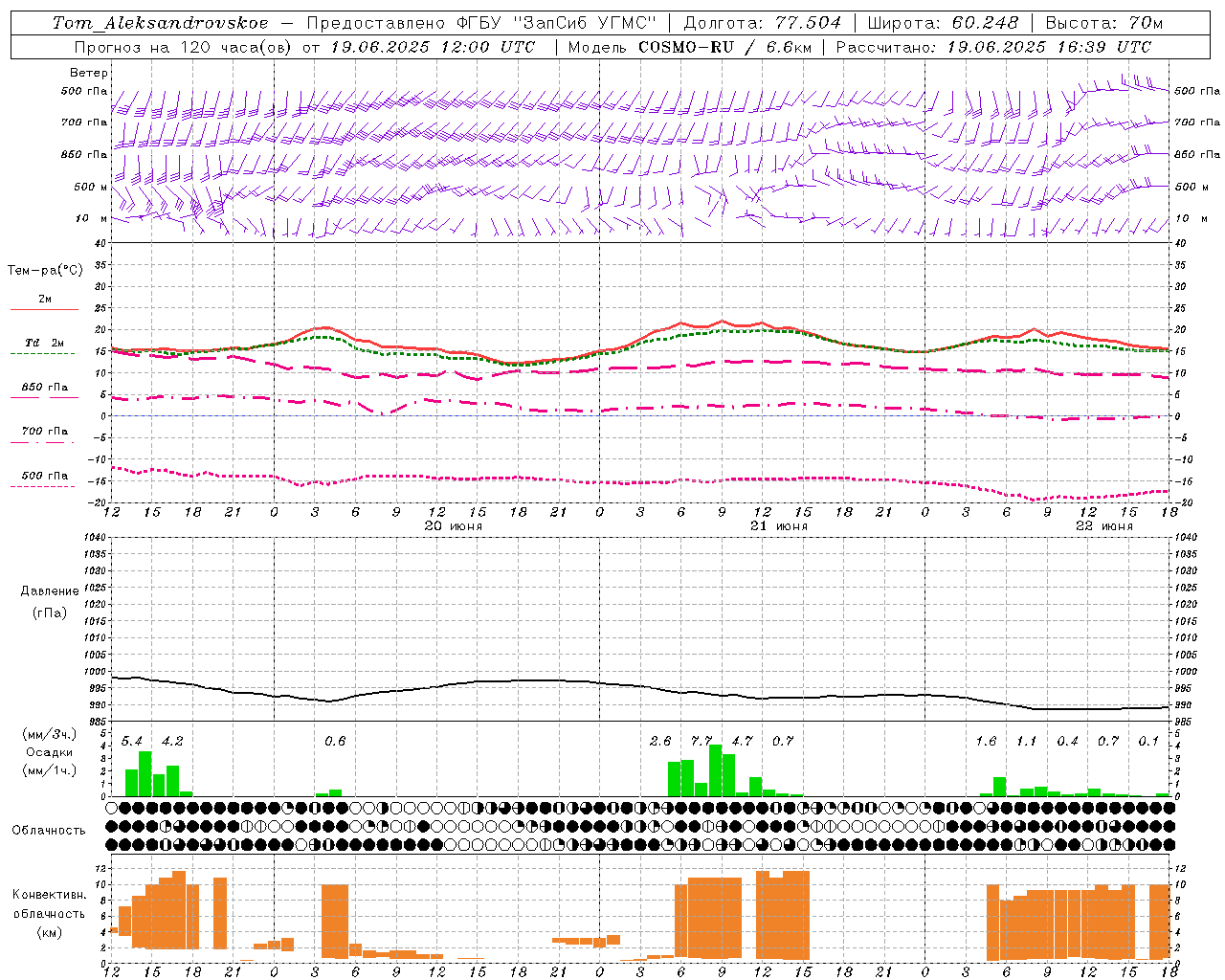1225x980 pixels.
Task: Click the 0.6 precipitation total value
Action: pos(335,741)
